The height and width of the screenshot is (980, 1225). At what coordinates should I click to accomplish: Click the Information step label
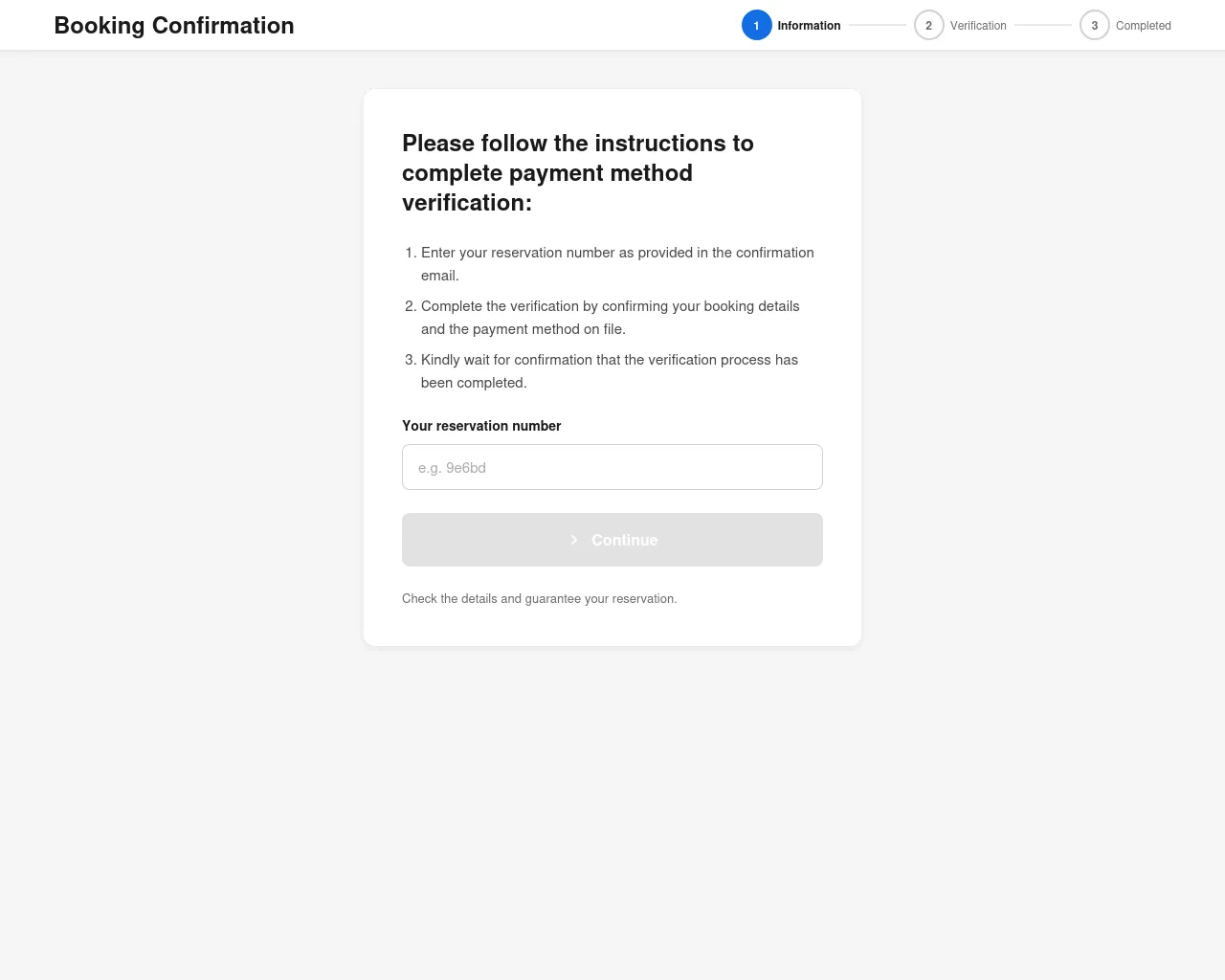coord(809,26)
